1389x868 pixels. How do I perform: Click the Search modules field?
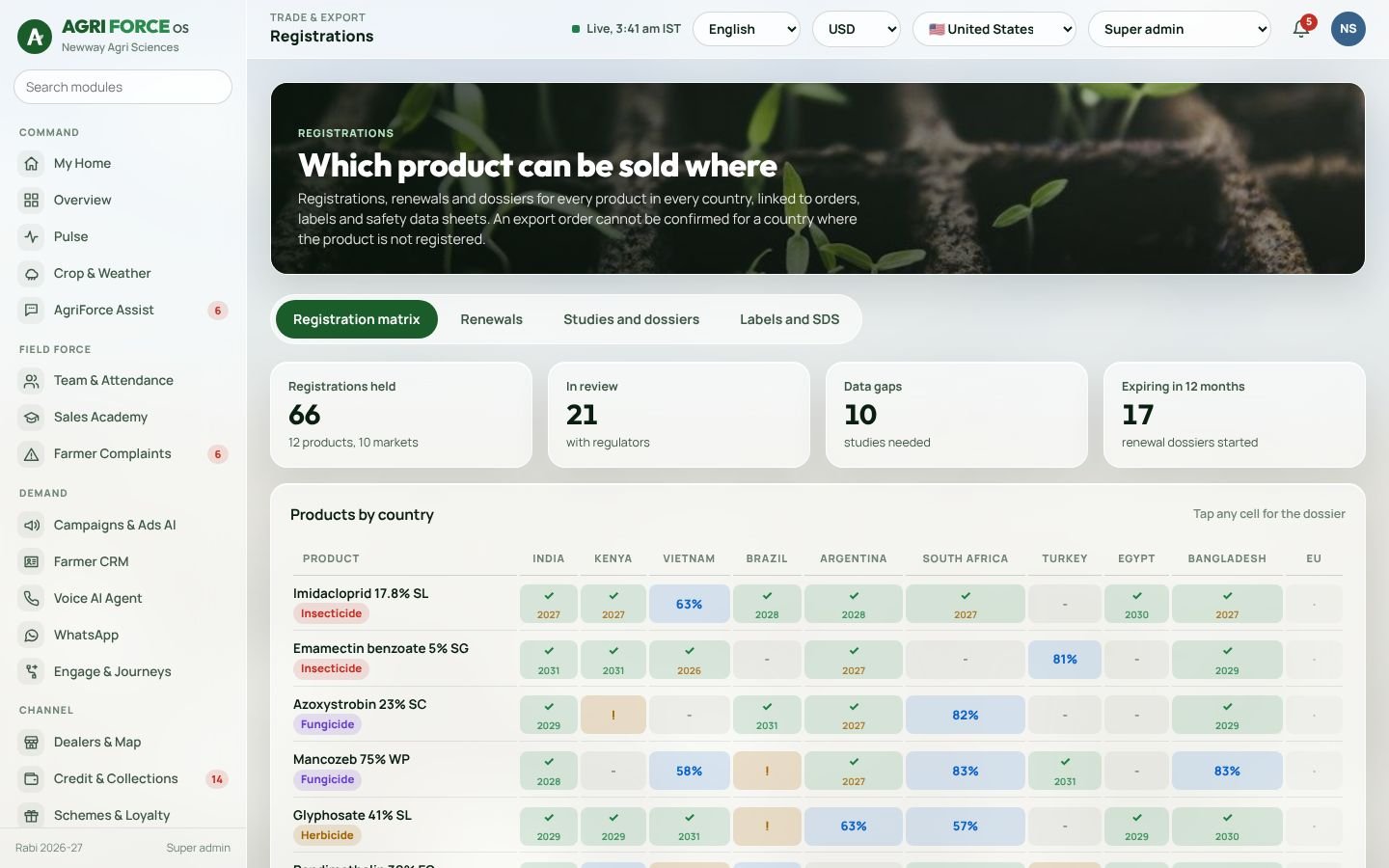123,87
